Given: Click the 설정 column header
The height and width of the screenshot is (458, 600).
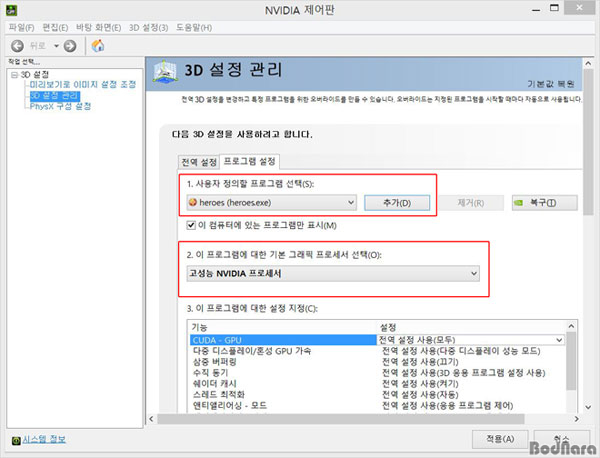Looking at the screenshot, I should pos(388,328).
